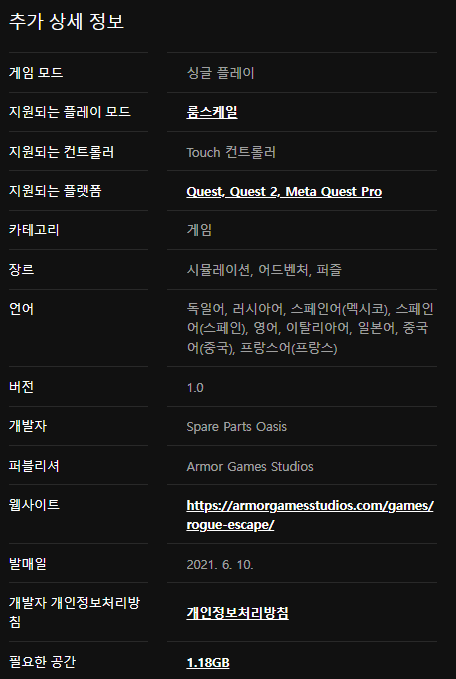Click the 지원되는 컨트롤러 row label

click(x=61, y=152)
